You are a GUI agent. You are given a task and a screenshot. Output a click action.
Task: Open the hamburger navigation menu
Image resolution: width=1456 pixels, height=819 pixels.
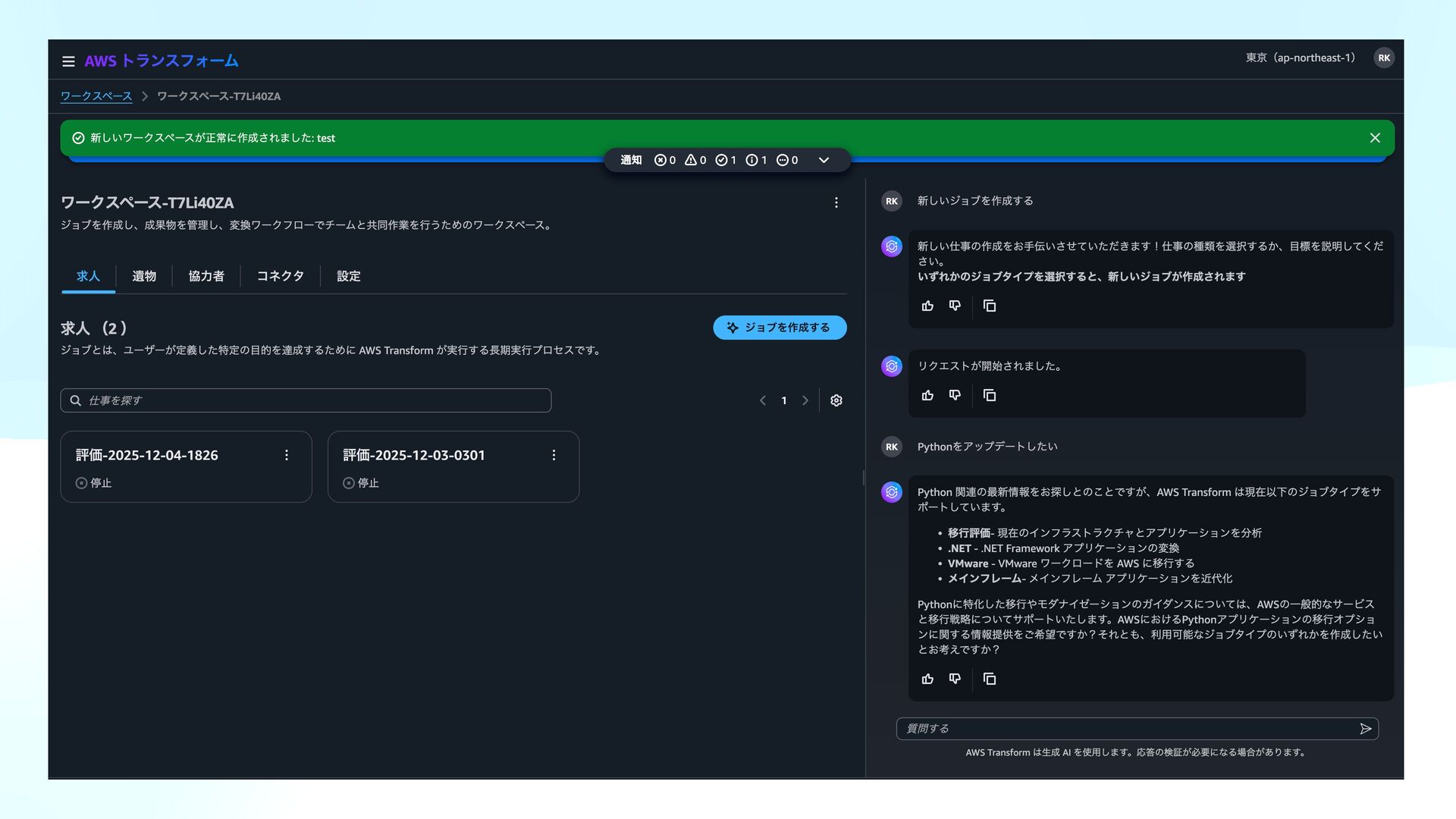68,61
